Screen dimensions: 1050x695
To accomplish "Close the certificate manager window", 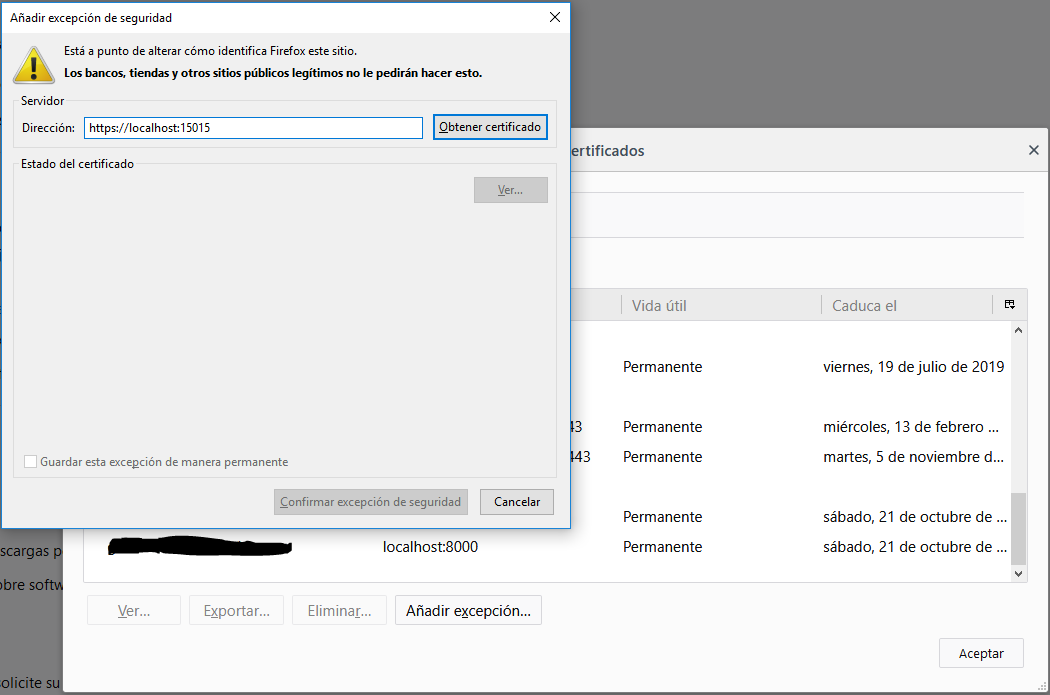I will click(1033, 150).
